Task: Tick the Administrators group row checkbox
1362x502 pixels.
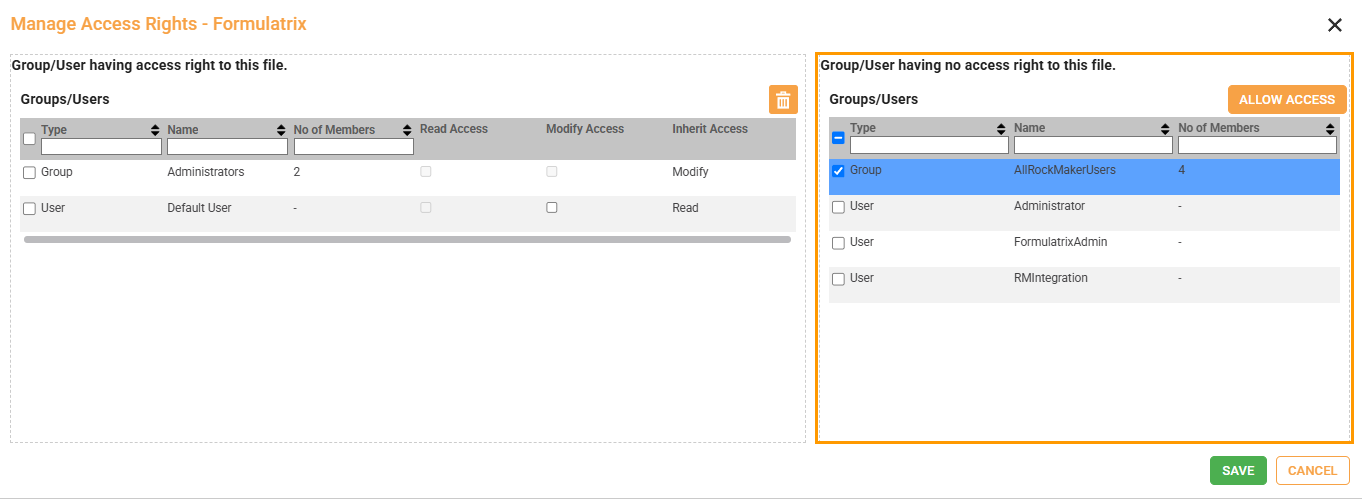Action: coord(29,173)
